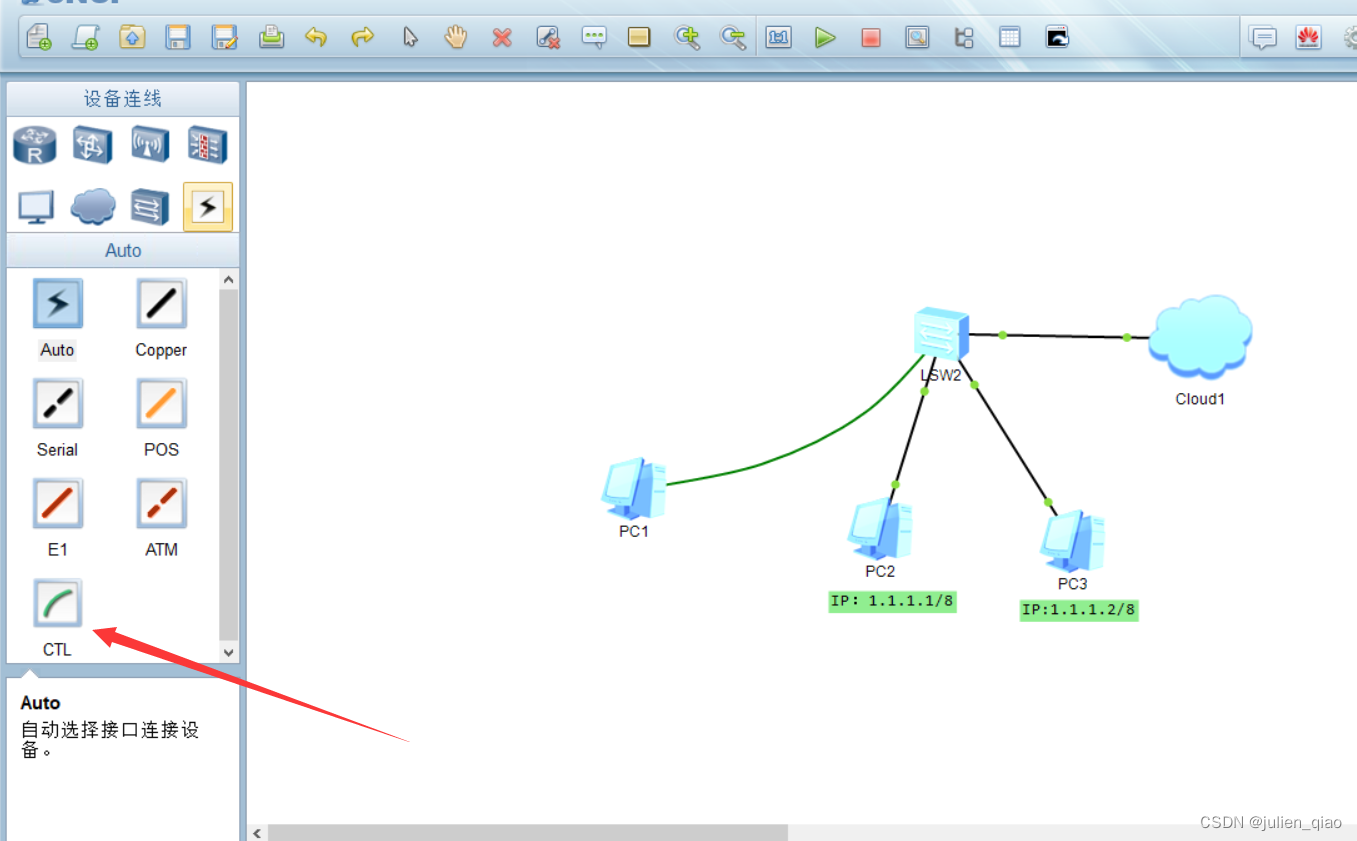1357x841 pixels.
Task: Choose the Copper cable type
Action: click(x=161, y=304)
